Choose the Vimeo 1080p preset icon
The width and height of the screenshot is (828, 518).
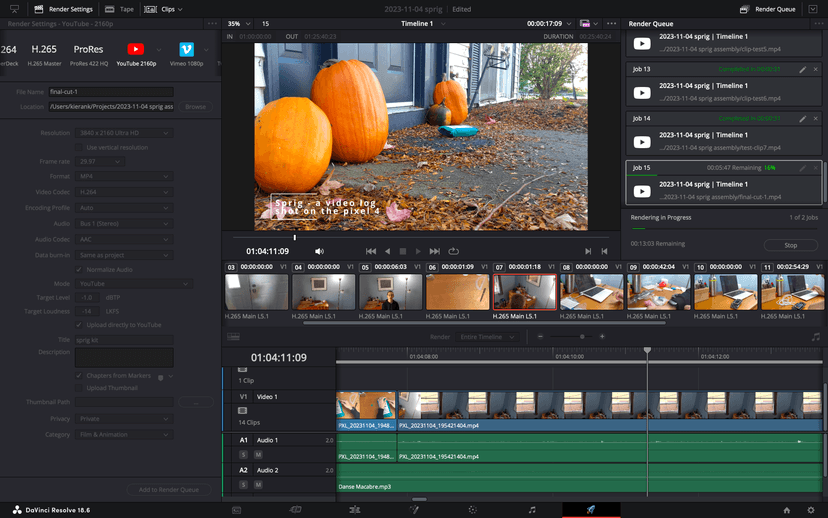186,49
